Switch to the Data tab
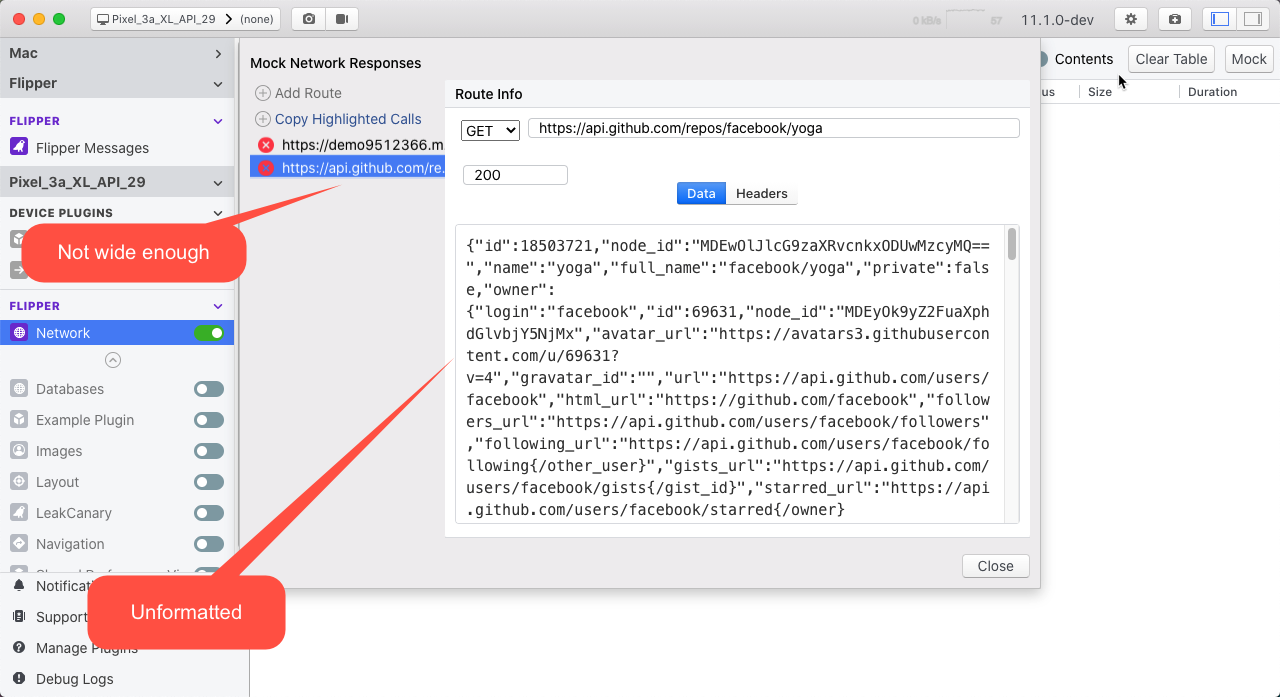1280x697 pixels. click(x=701, y=193)
